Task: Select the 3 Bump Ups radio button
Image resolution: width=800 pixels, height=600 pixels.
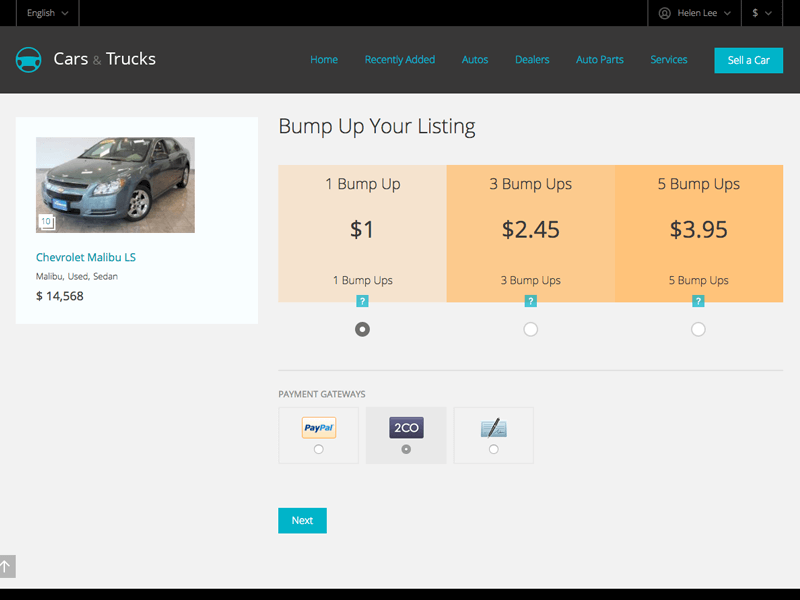Action: point(531,329)
